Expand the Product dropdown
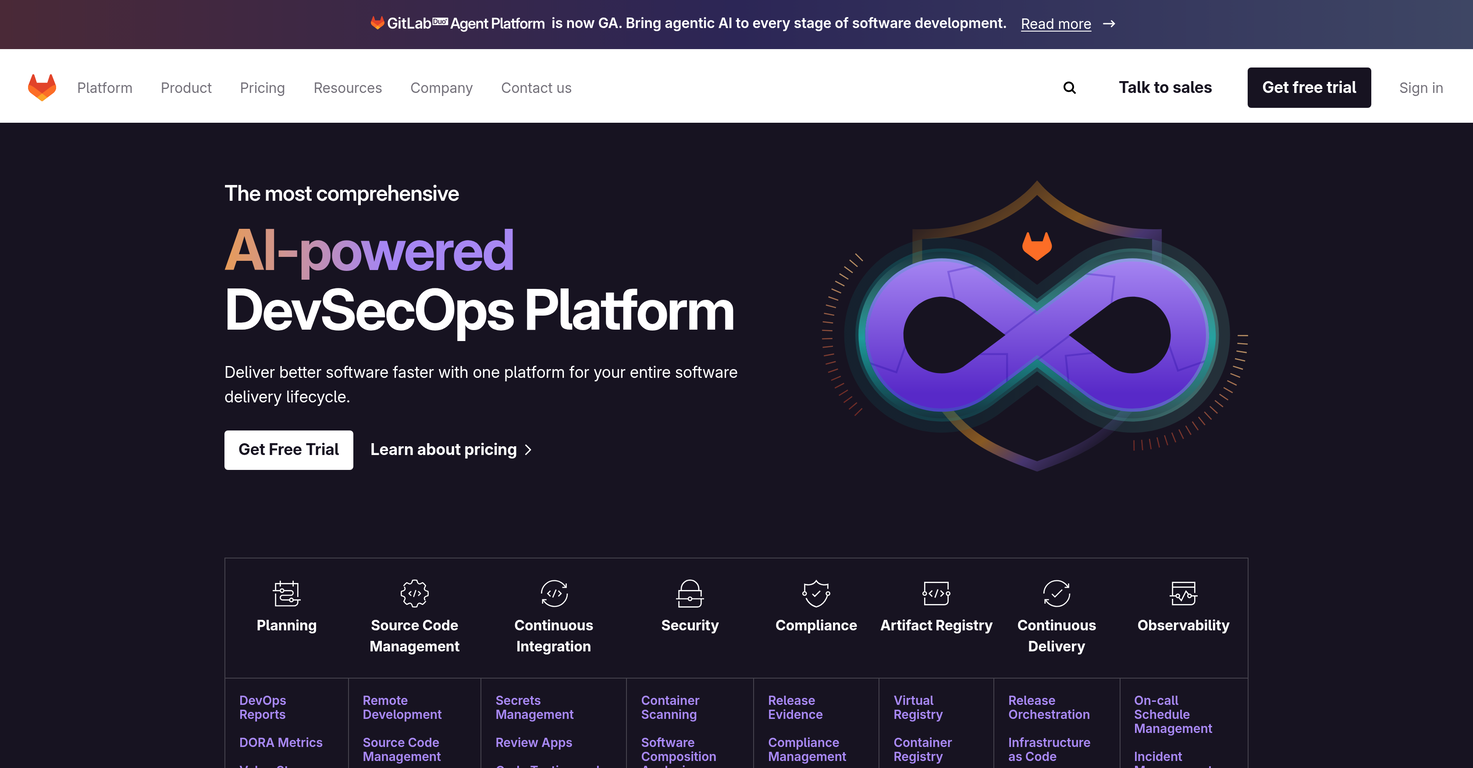 (x=185, y=87)
